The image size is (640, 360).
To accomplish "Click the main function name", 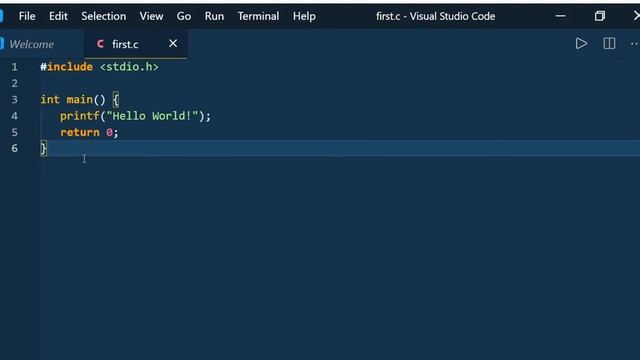I will click(80, 100).
